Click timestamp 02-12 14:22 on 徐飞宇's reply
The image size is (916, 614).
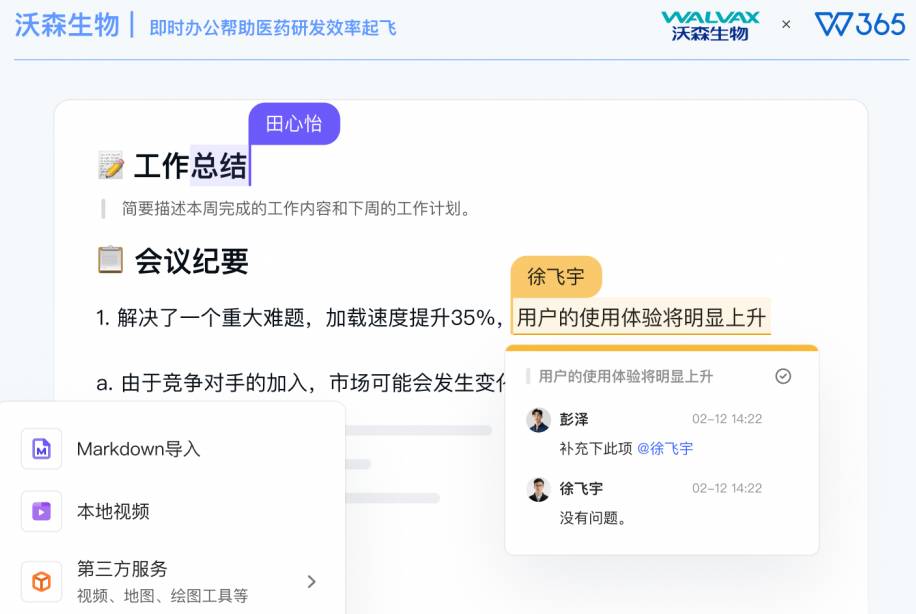[727, 488]
